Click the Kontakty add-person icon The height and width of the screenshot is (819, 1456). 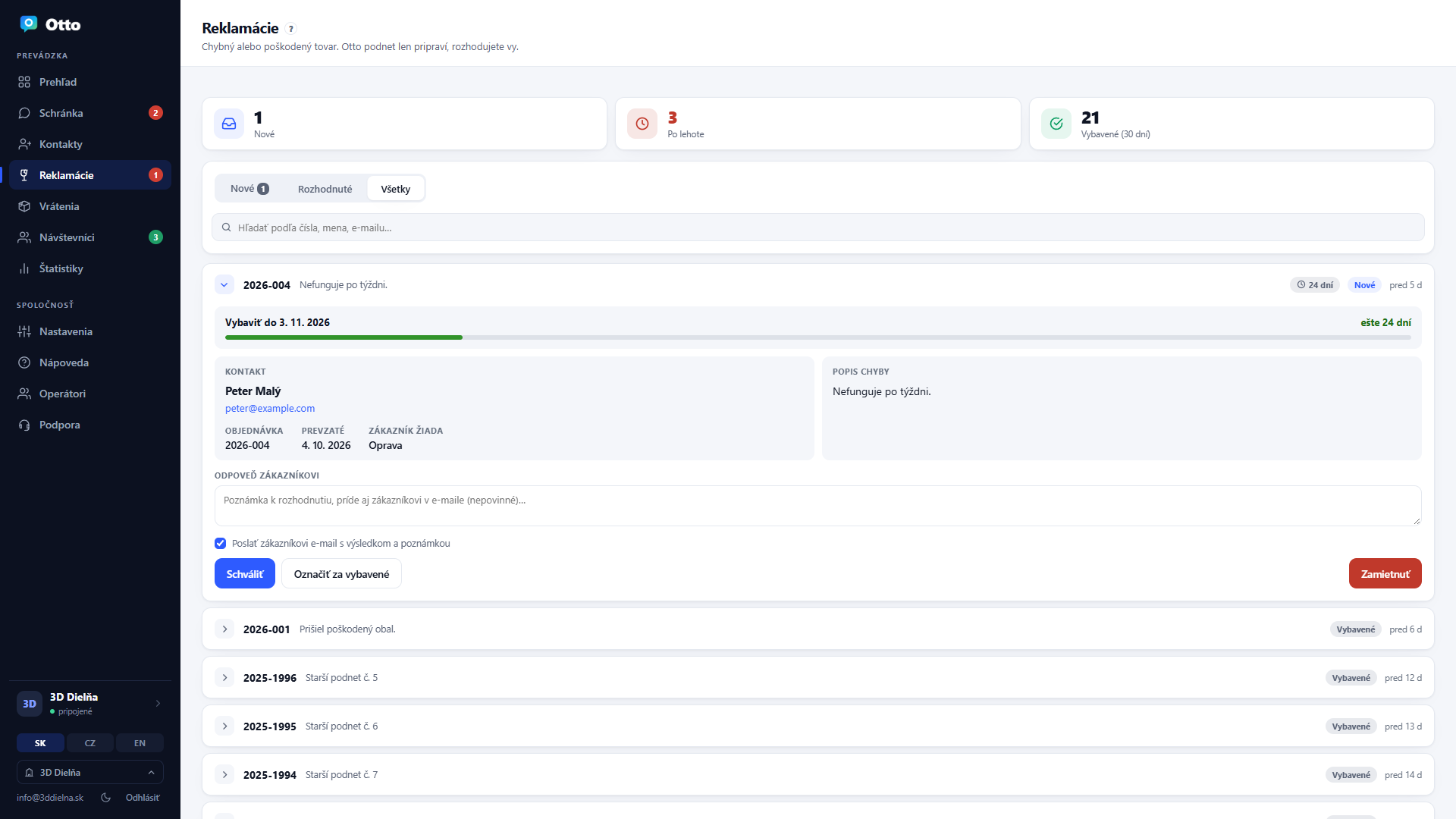point(24,144)
